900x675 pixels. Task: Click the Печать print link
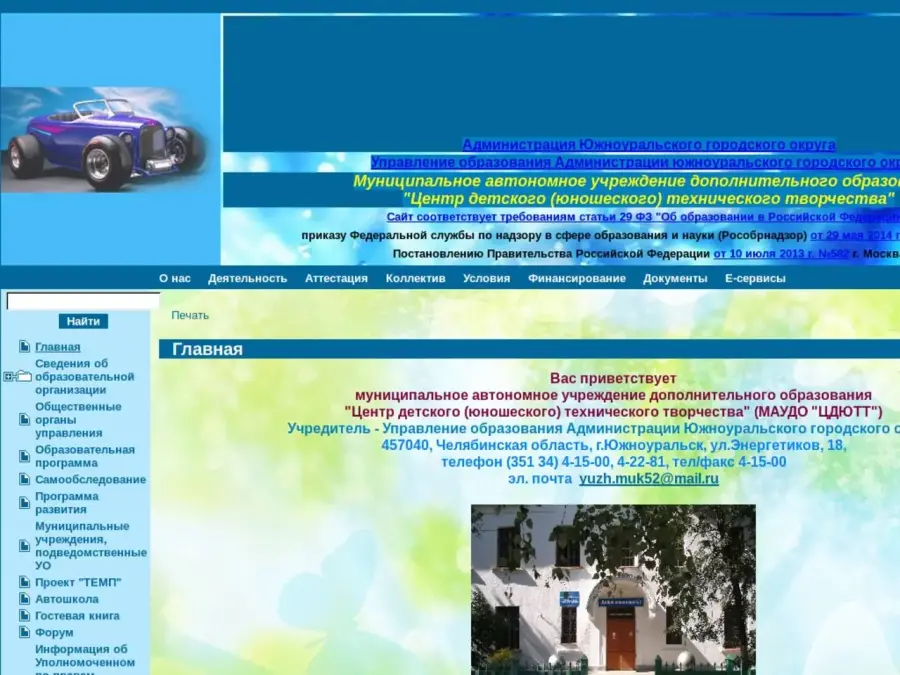coord(190,315)
